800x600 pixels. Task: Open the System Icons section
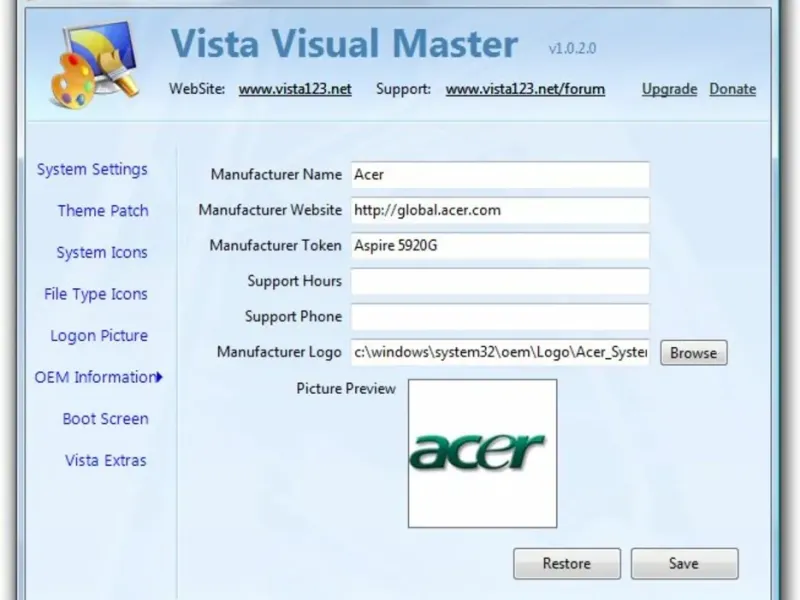pos(102,253)
